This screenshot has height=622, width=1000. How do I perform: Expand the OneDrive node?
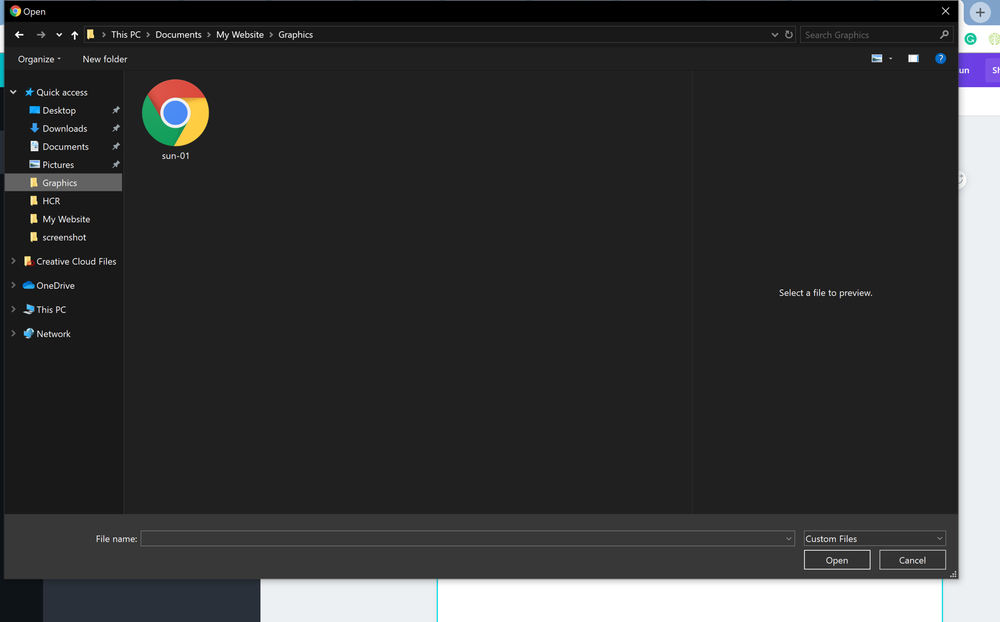(13, 285)
